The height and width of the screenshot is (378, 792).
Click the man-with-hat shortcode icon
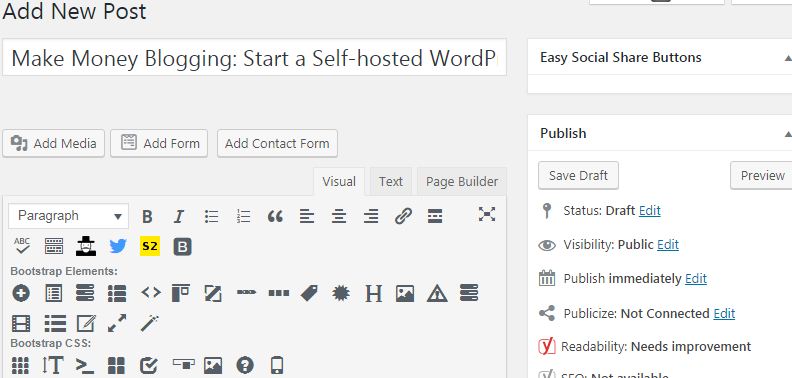coord(86,246)
